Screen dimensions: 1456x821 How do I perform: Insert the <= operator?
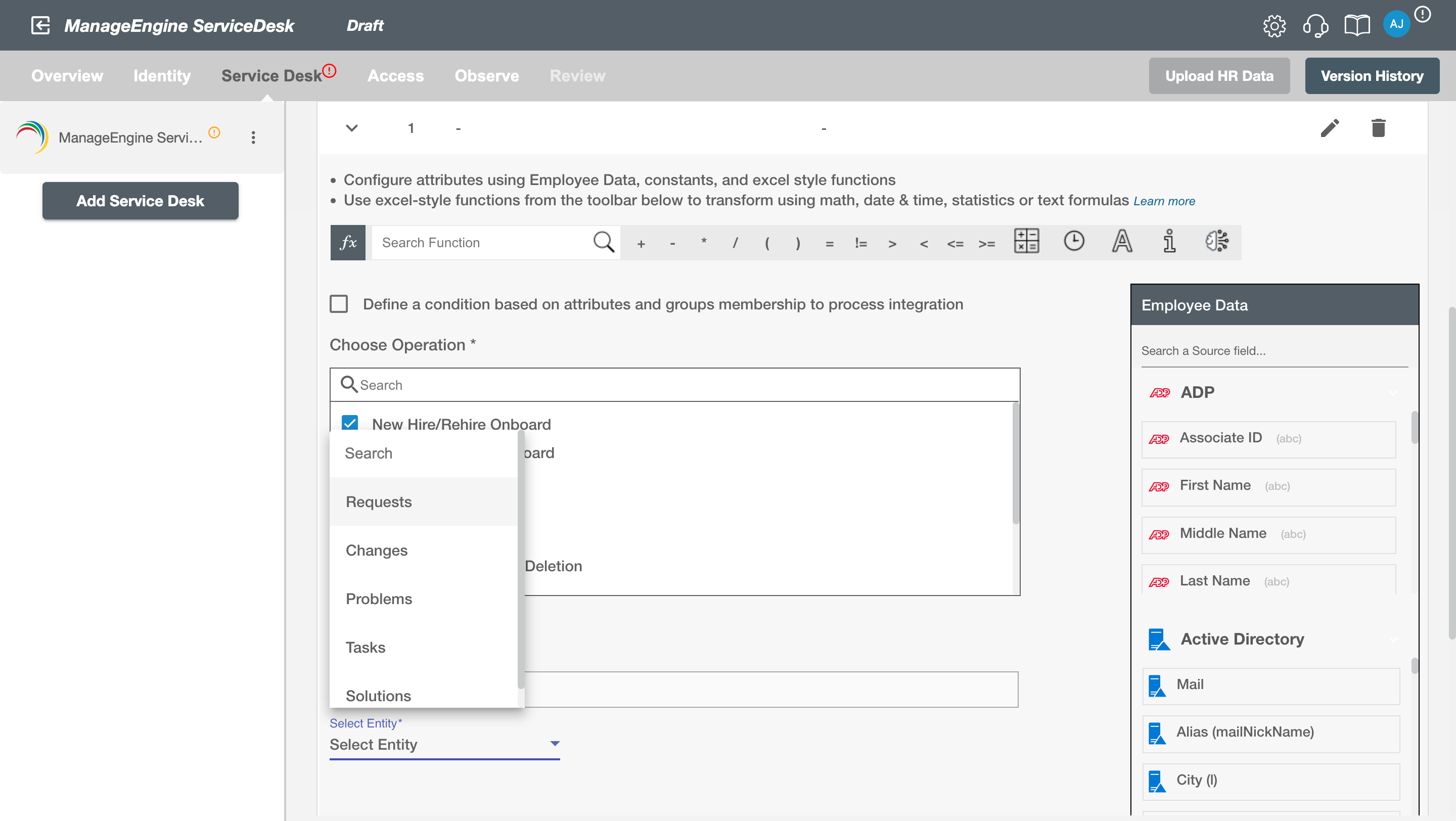pos(955,244)
